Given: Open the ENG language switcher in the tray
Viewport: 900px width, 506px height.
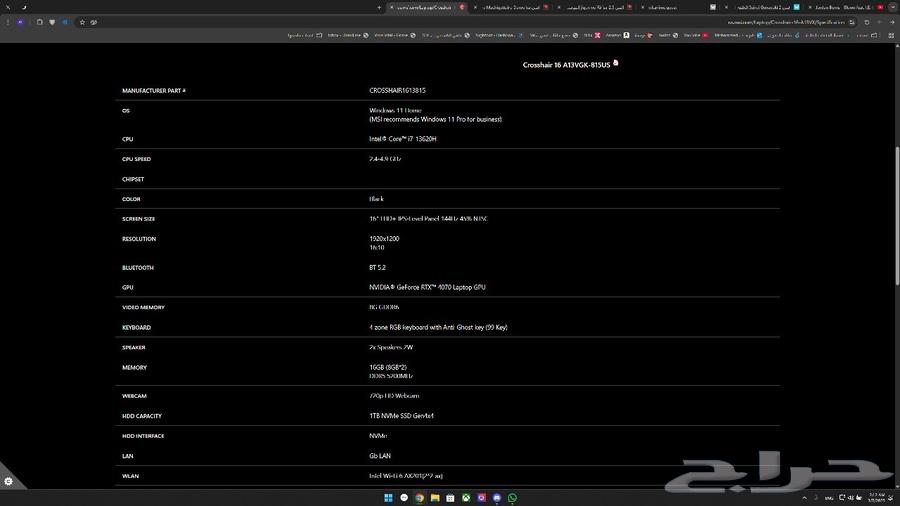Looking at the screenshot, I should [829, 497].
